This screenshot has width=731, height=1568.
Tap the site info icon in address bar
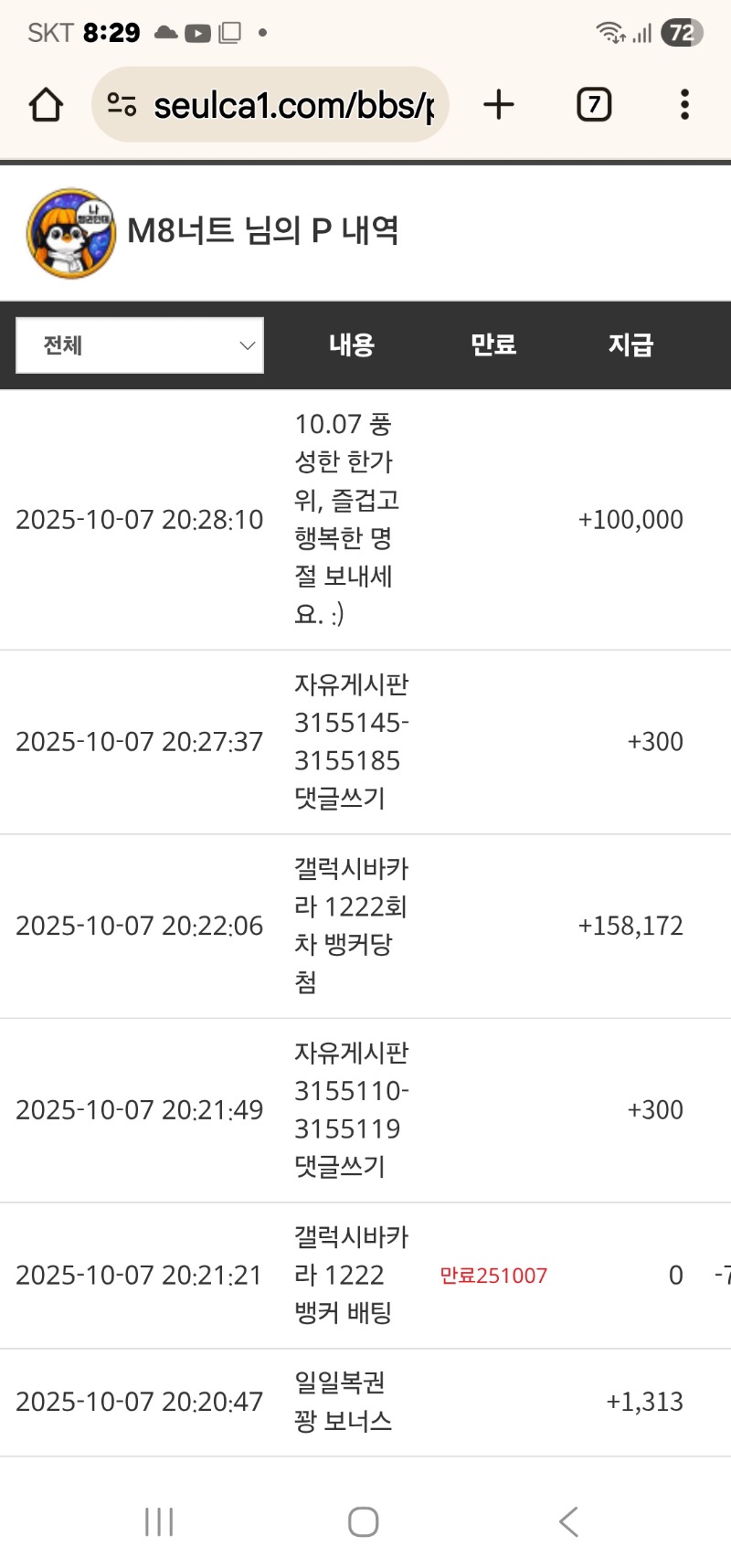(122, 105)
